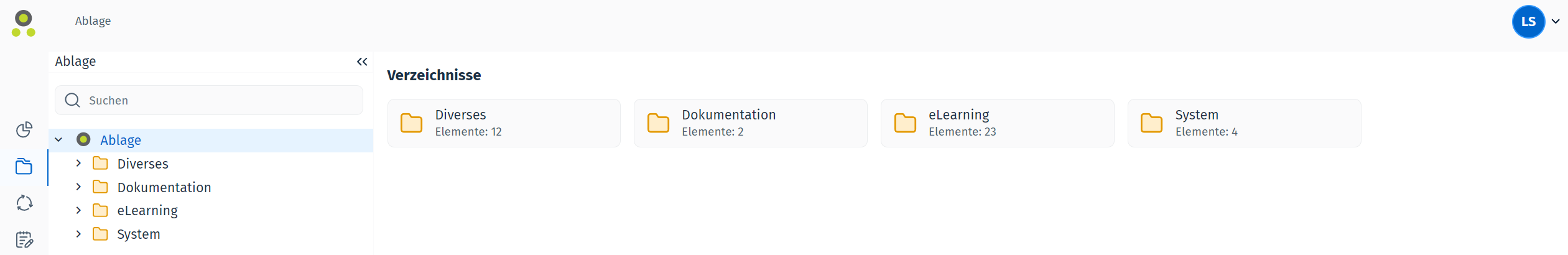Click the magnifier icon in search box

pyautogui.click(x=72, y=100)
